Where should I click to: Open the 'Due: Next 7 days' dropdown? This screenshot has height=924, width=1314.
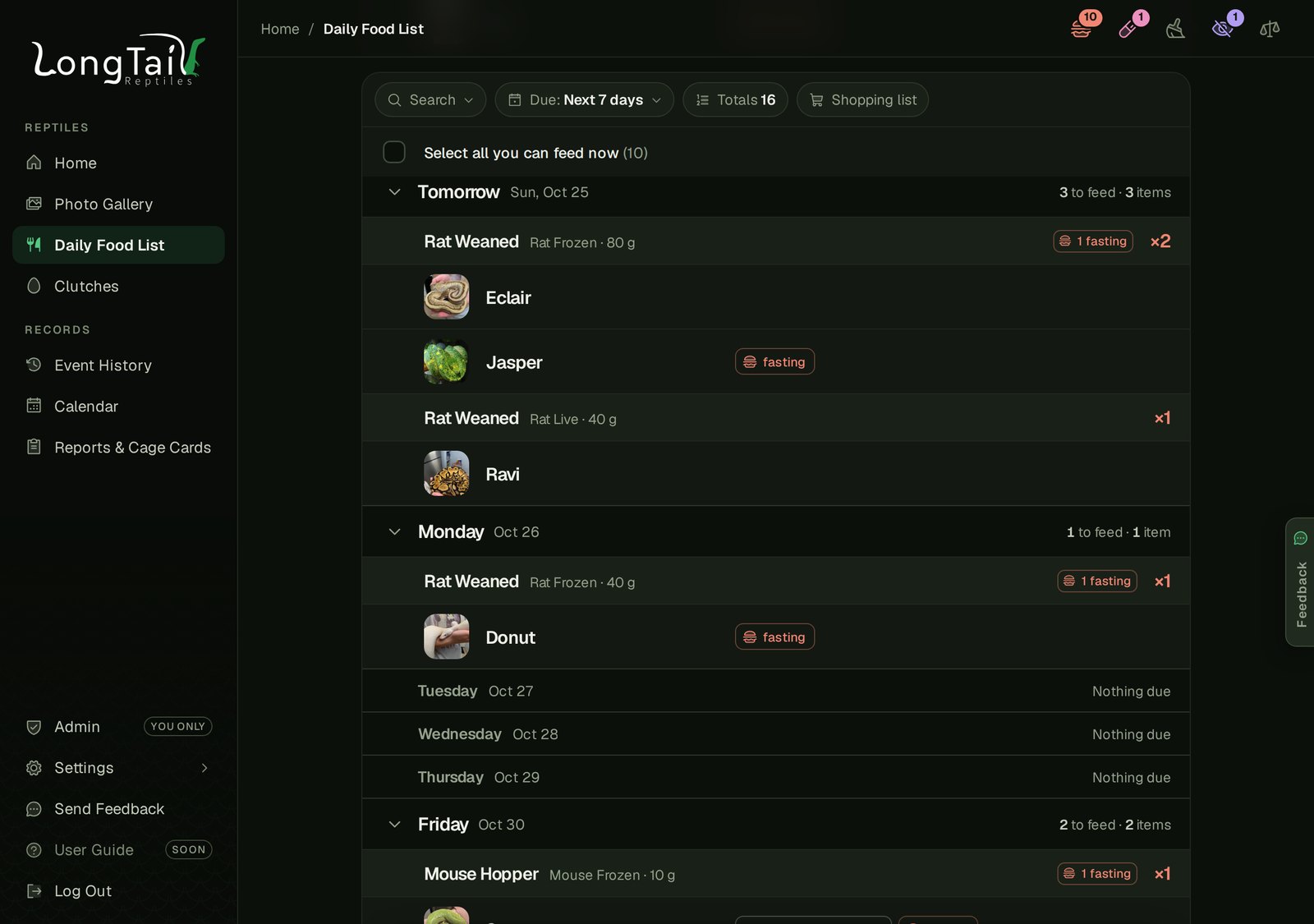pyautogui.click(x=584, y=99)
